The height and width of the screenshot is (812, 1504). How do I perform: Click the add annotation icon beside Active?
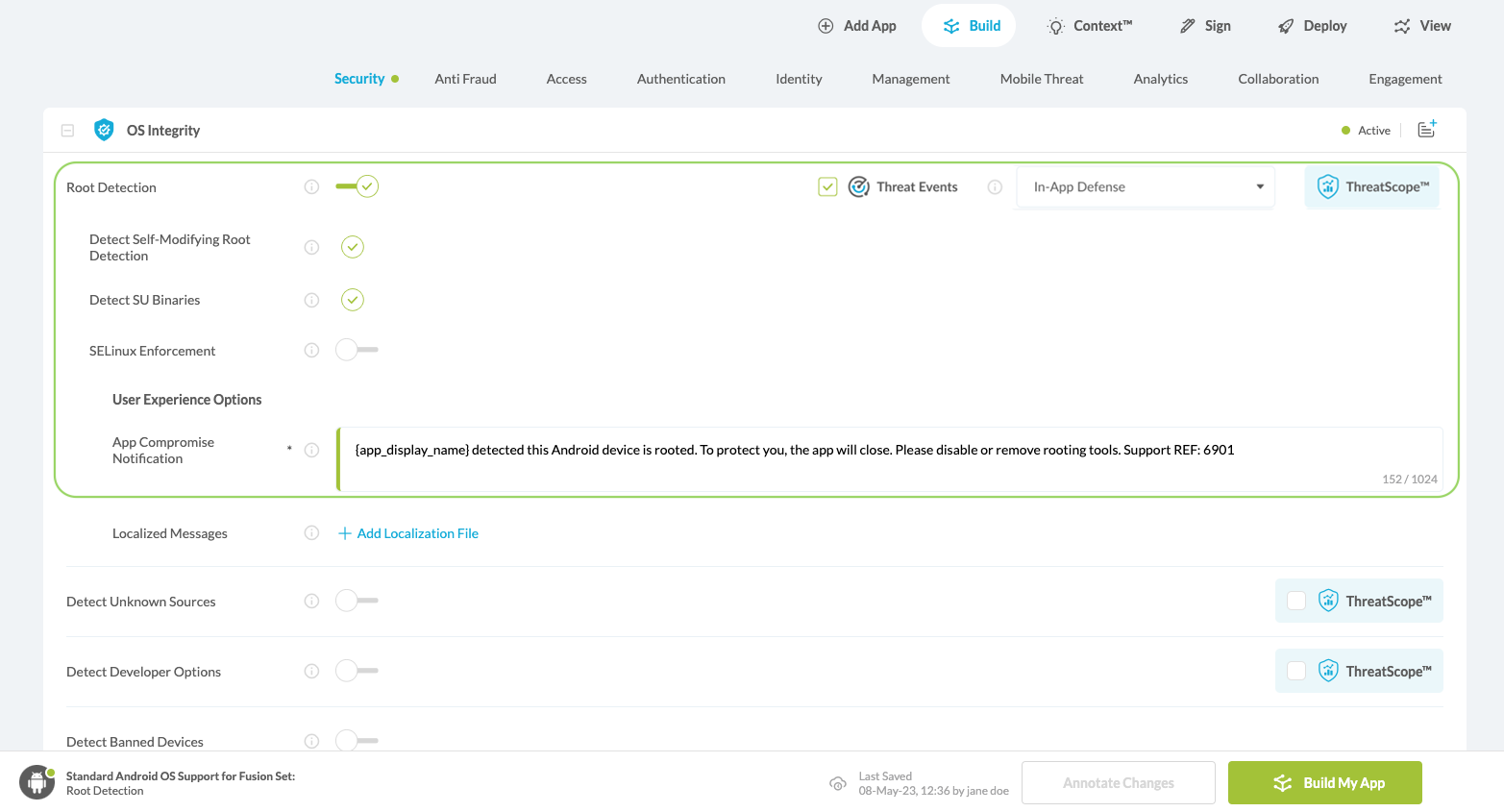tap(1427, 129)
